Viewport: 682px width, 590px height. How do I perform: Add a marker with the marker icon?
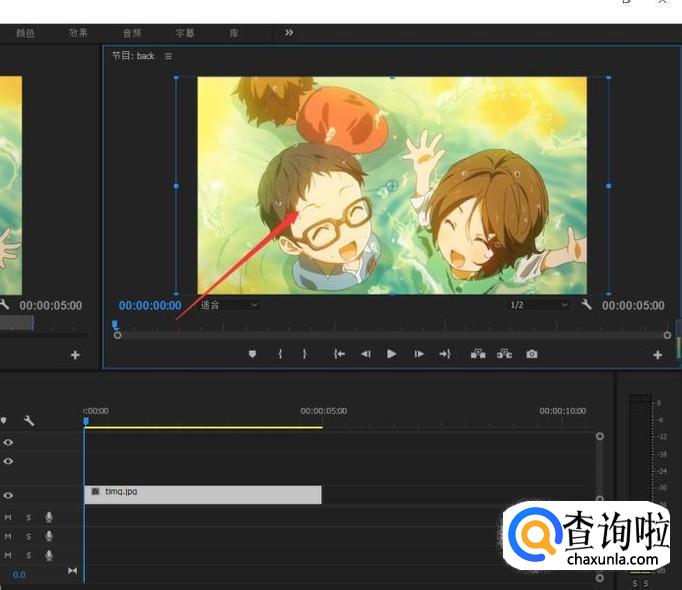pos(253,354)
